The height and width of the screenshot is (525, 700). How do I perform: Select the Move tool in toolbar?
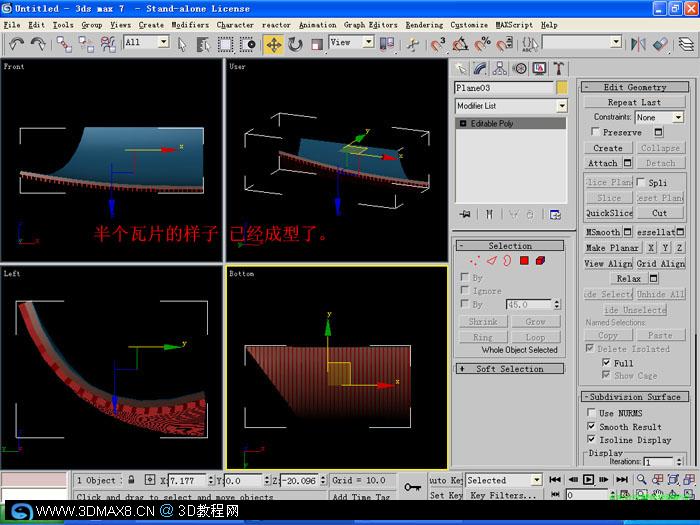point(274,45)
